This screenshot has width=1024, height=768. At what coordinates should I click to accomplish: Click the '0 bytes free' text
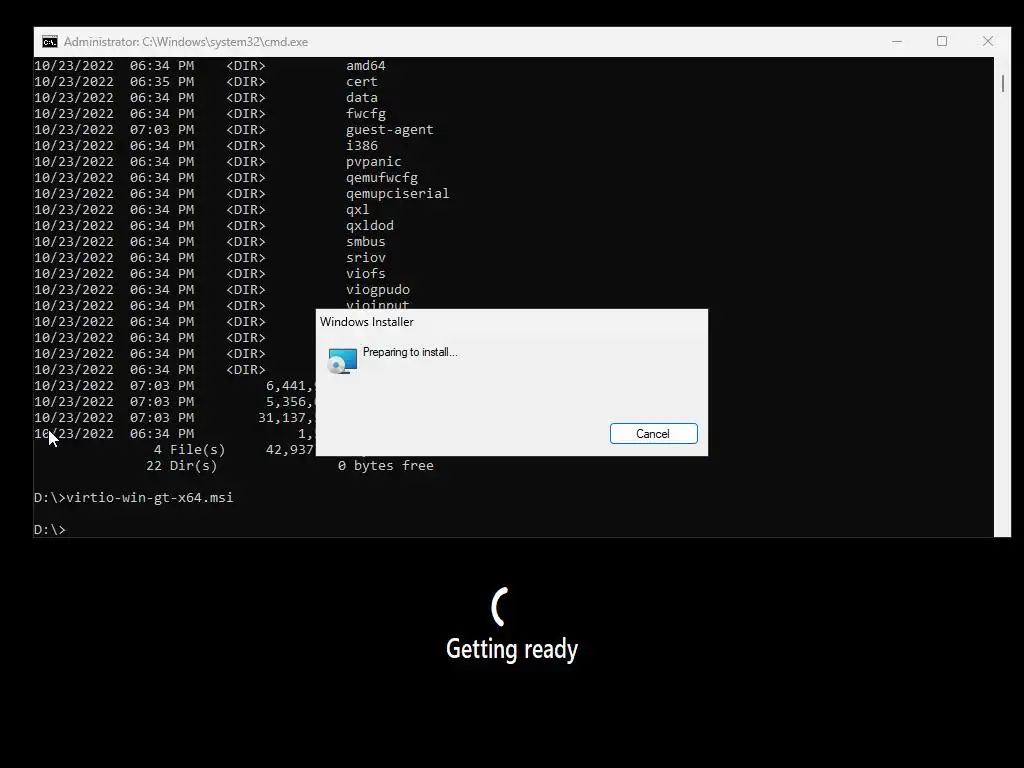point(386,466)
